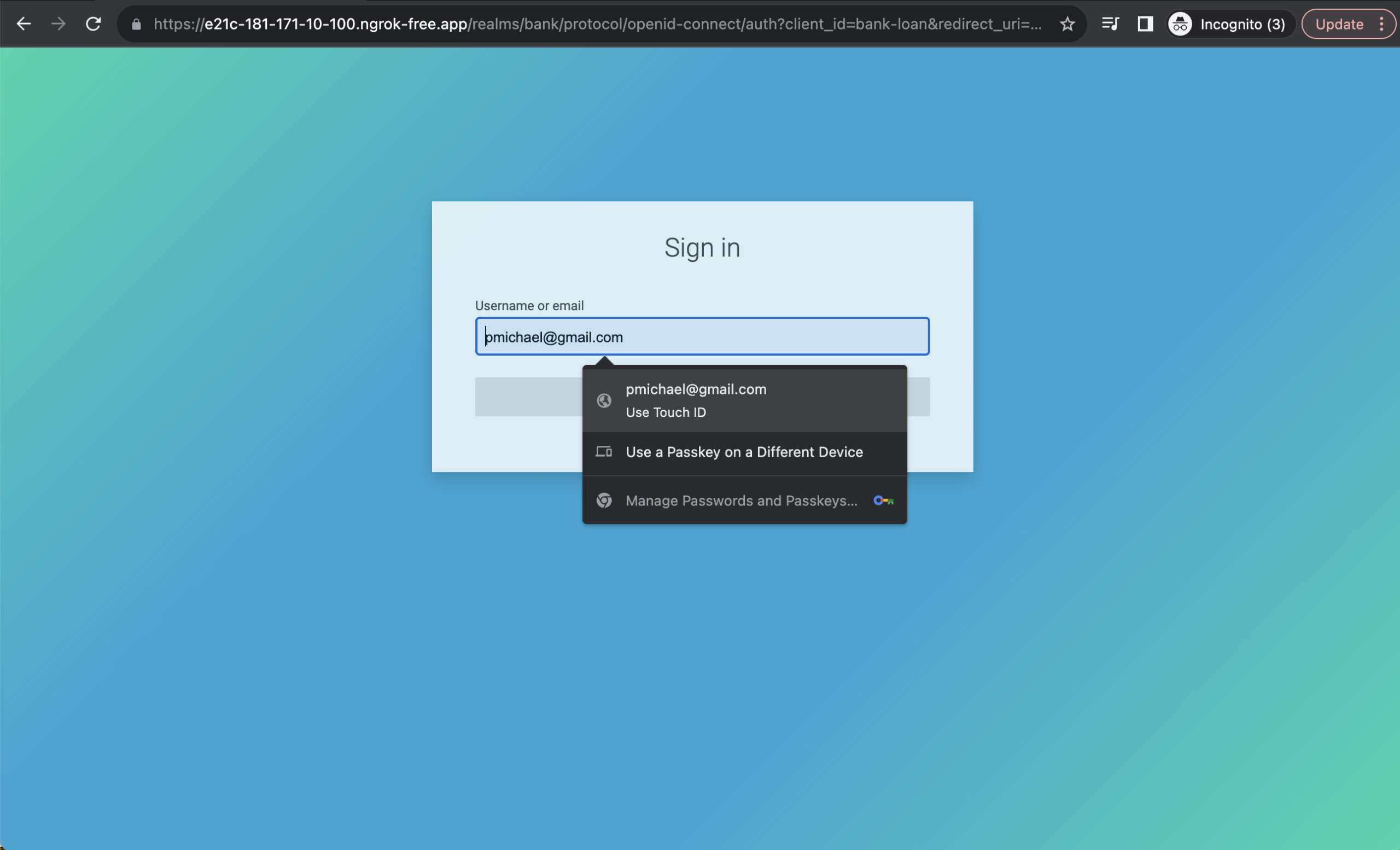This screenshot has height=850, width=1400.
Task: Reload the current page
Action: (x=93, y=24)
